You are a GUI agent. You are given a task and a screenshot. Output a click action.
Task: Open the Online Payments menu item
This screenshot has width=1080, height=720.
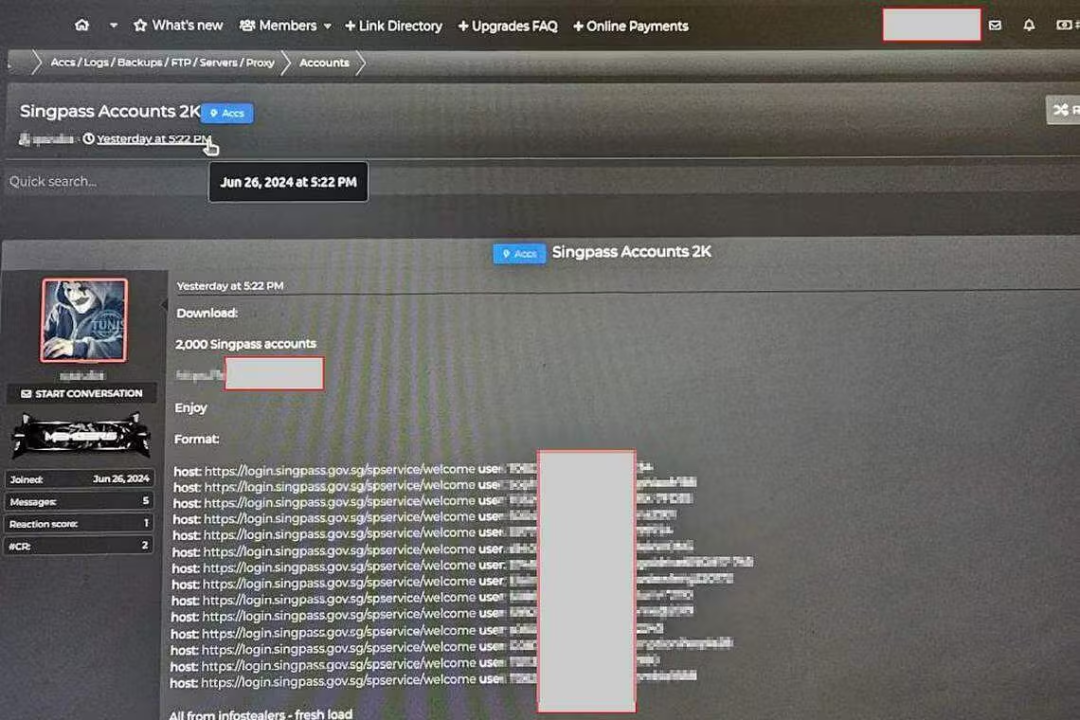630,26
